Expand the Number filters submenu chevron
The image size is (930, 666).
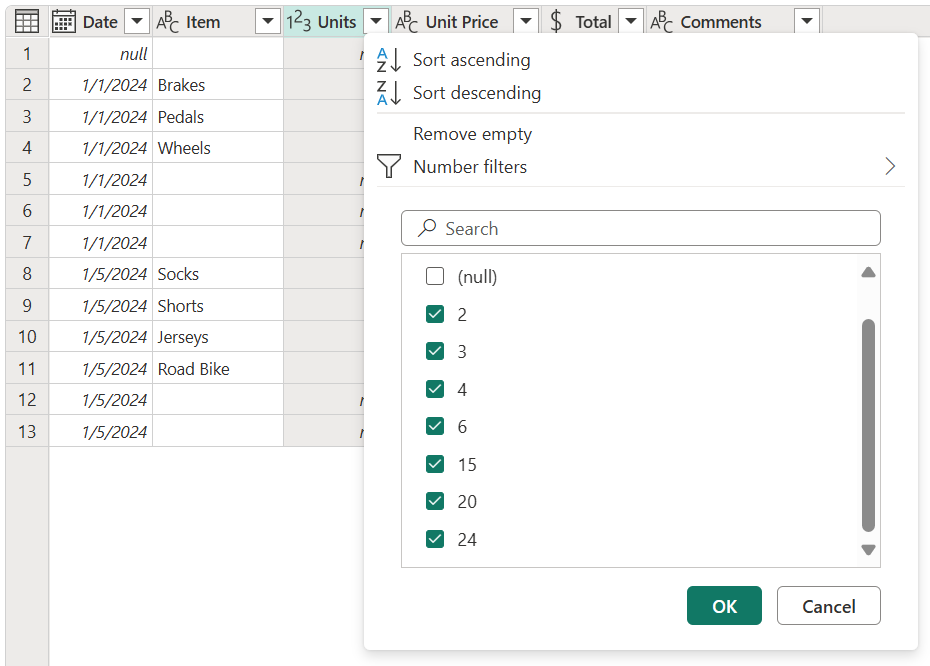890,166
